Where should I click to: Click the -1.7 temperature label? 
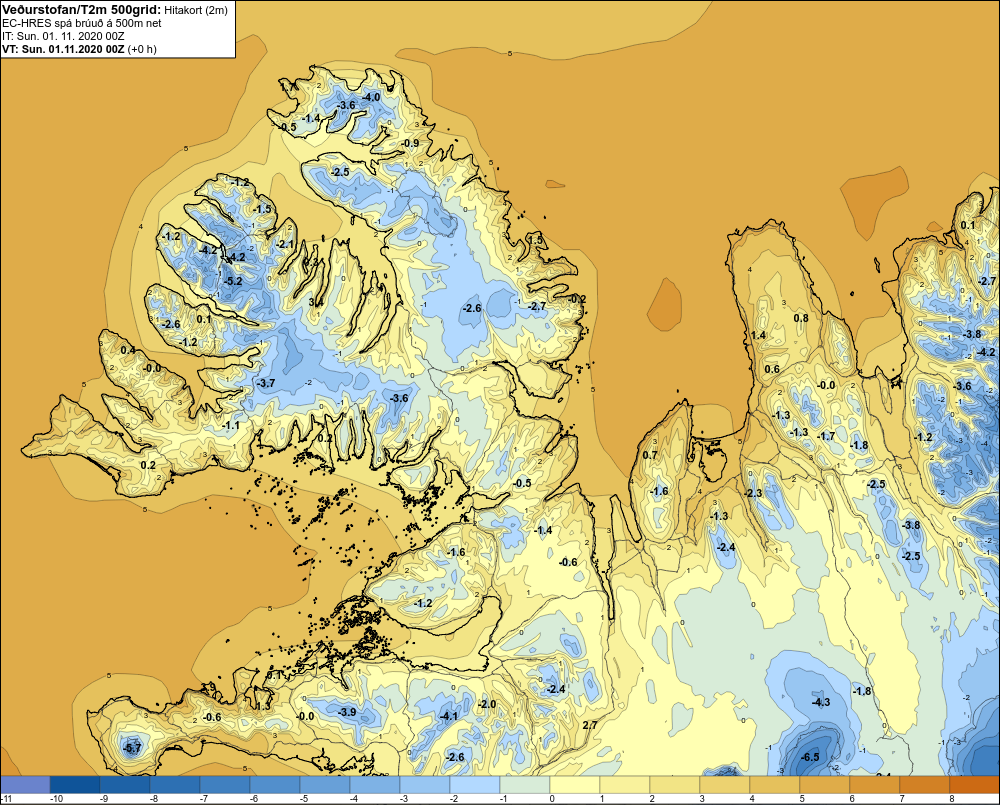827,436
